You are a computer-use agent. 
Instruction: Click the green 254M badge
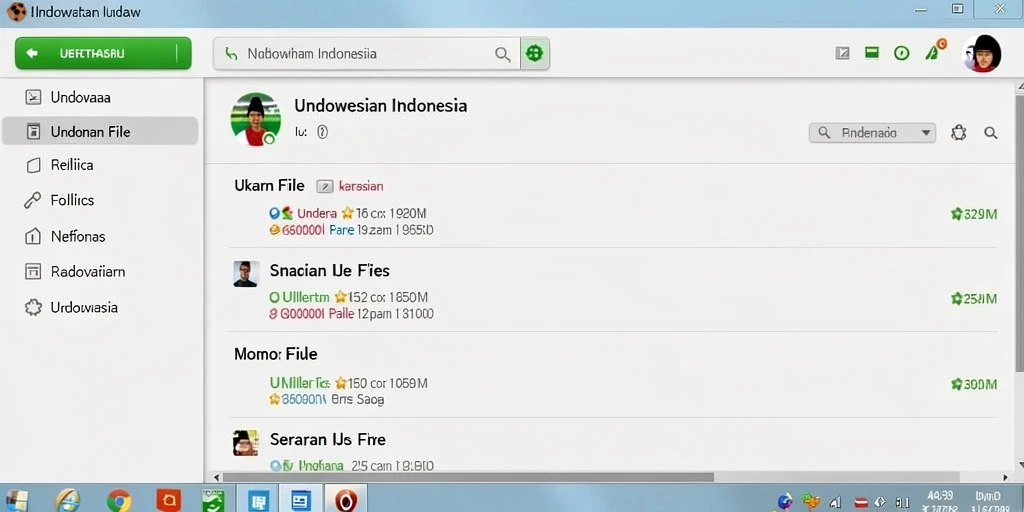click(x=974, y=299)
